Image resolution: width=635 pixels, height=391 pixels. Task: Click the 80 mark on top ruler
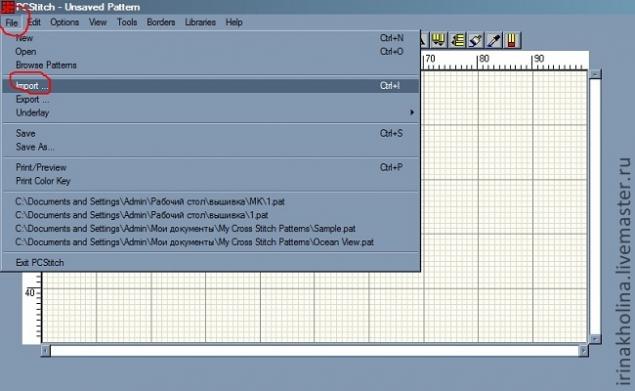click(x=484, y=59)
